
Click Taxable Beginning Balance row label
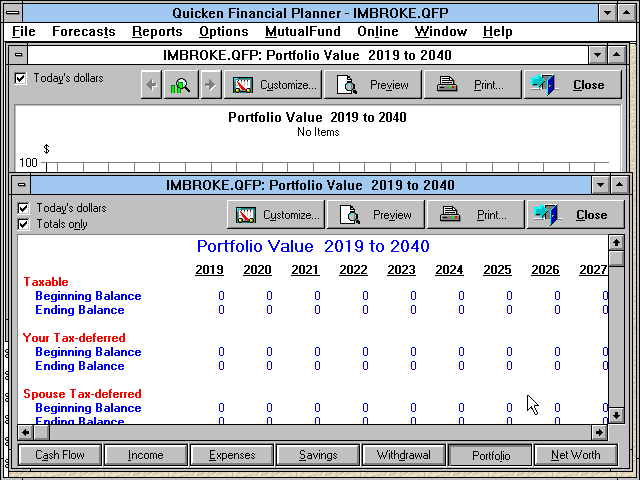(88, 296)
